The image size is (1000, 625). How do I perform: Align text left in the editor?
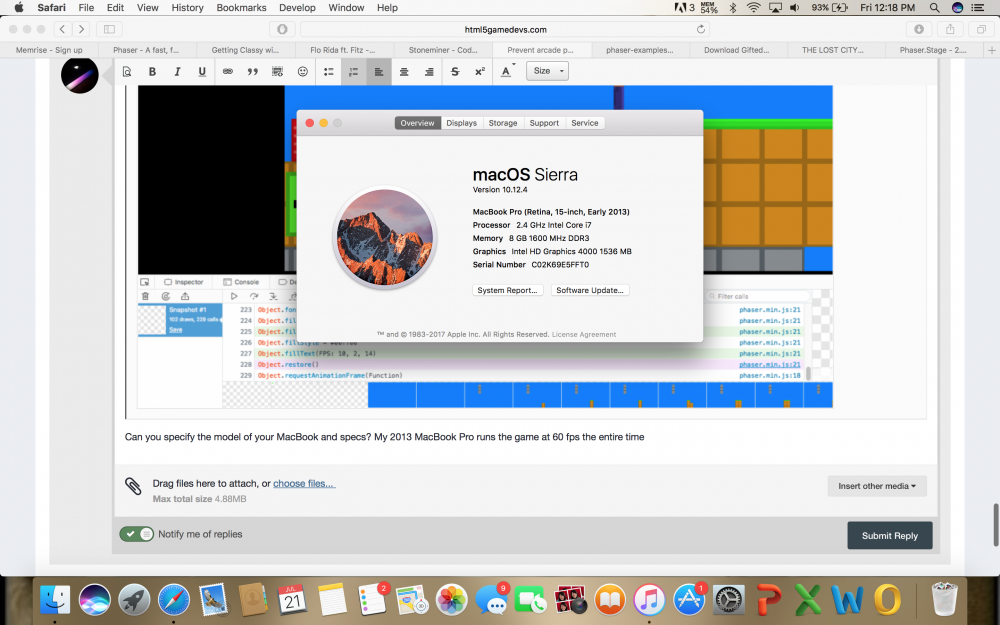[x=378, y=71]
